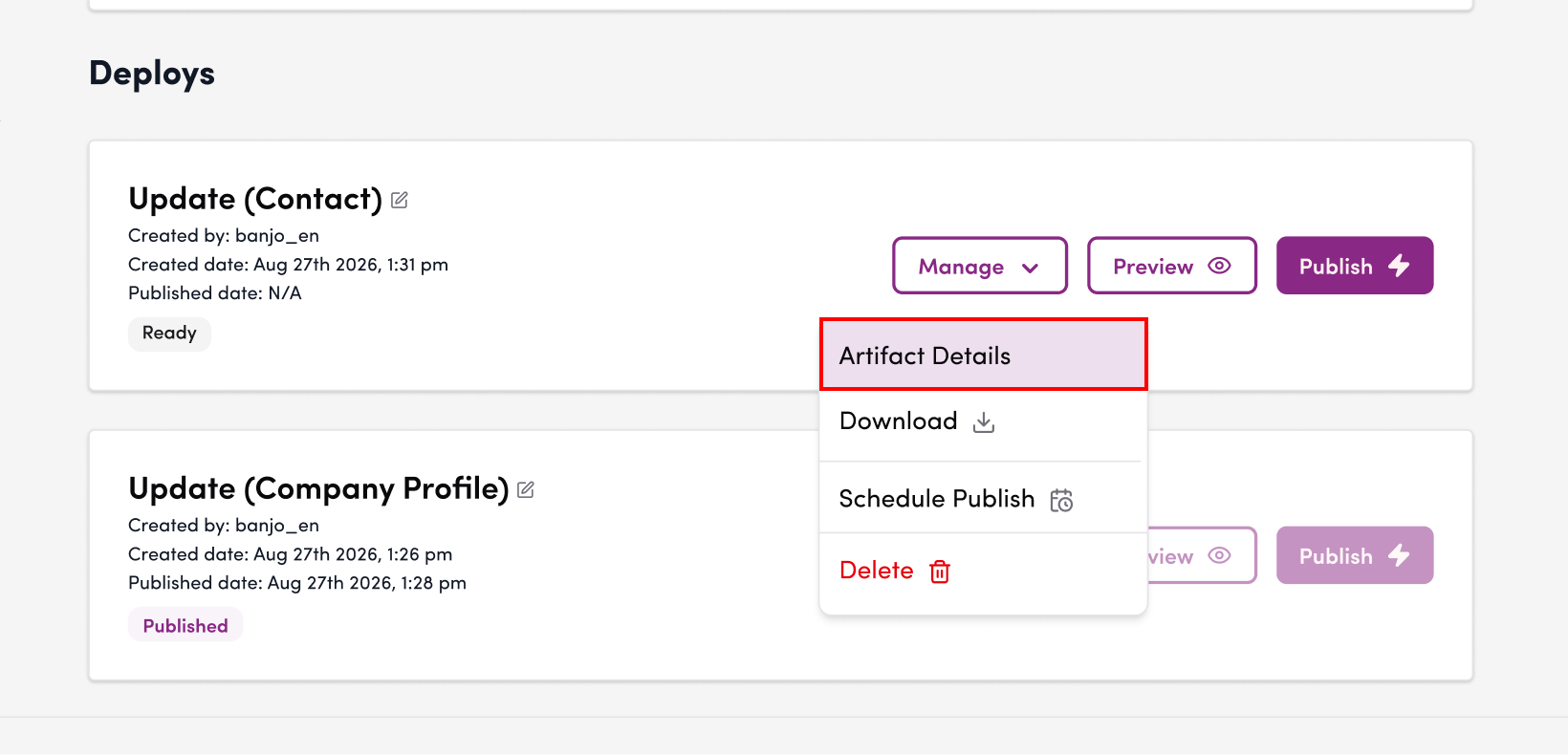
Task: Select Artifact Details from Manage menu
Action: point(984,355)
